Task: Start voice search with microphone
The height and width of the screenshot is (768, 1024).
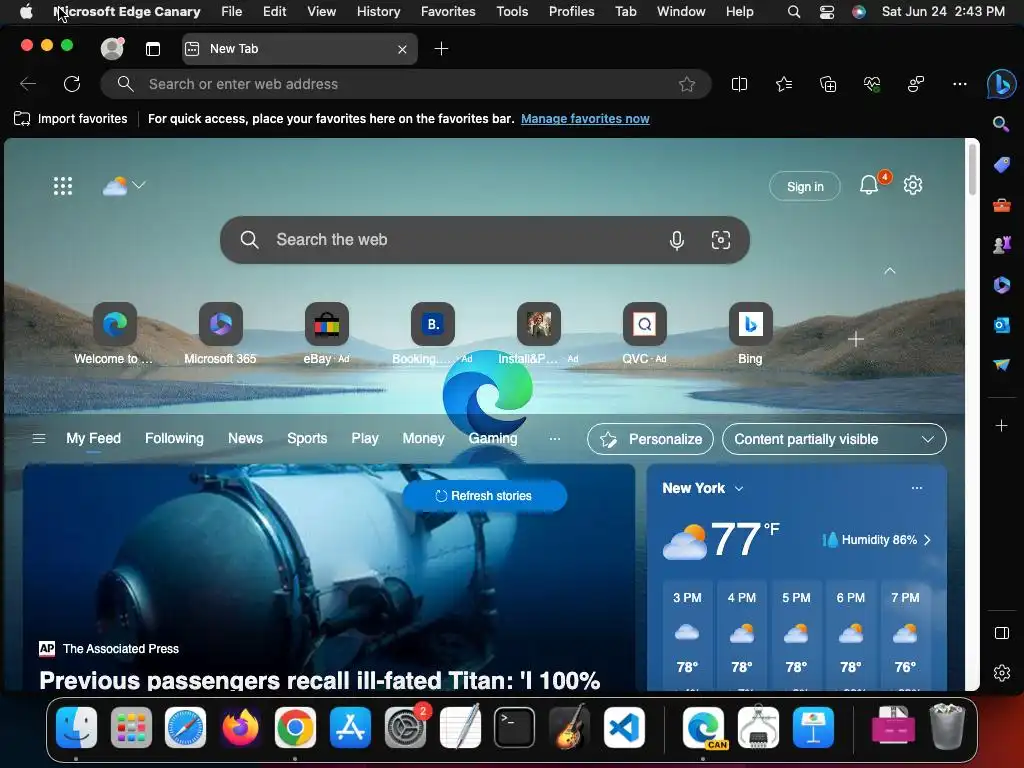Action: coord(677,240)
